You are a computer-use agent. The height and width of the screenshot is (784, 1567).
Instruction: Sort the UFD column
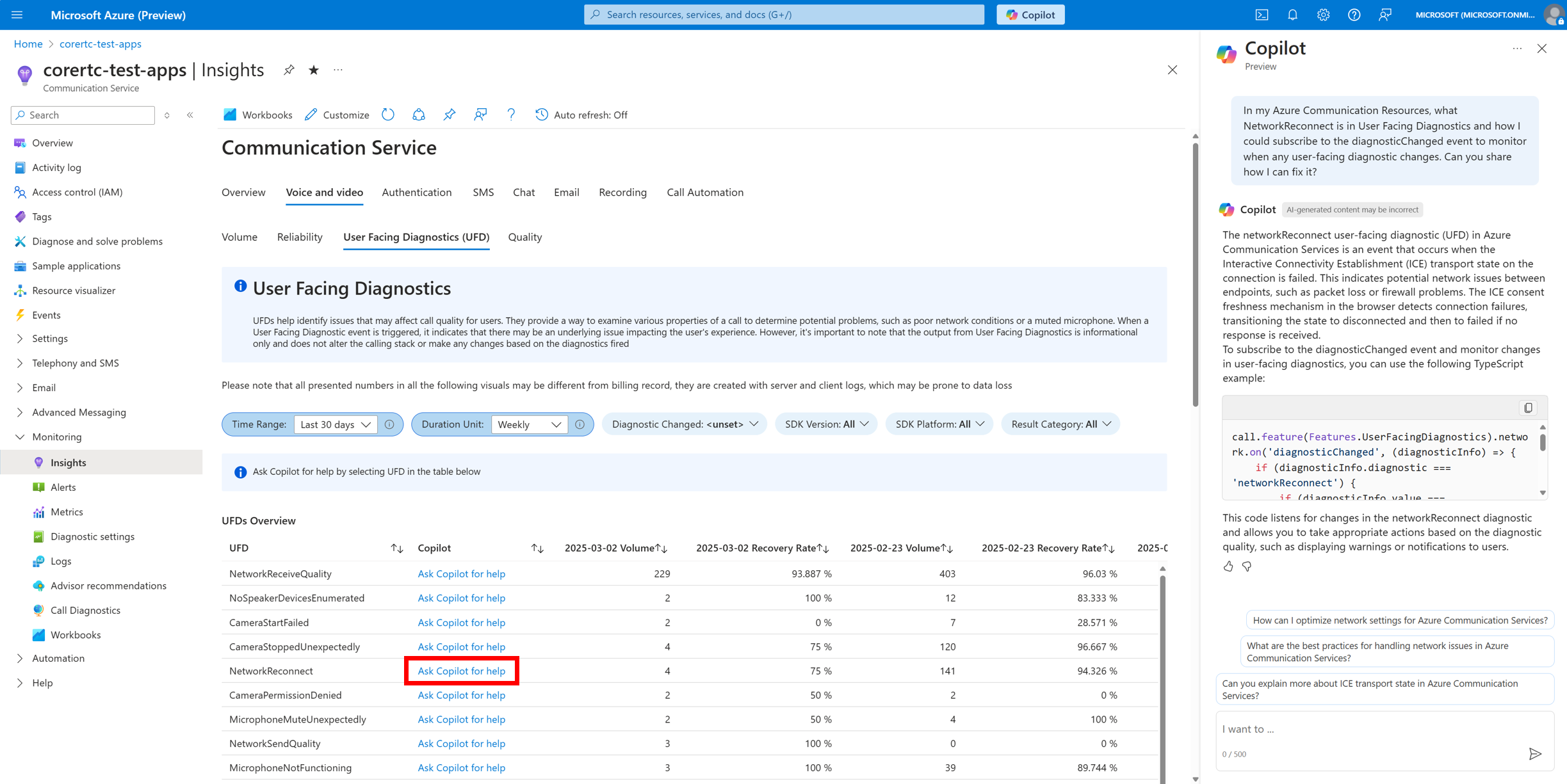(397, 548)
